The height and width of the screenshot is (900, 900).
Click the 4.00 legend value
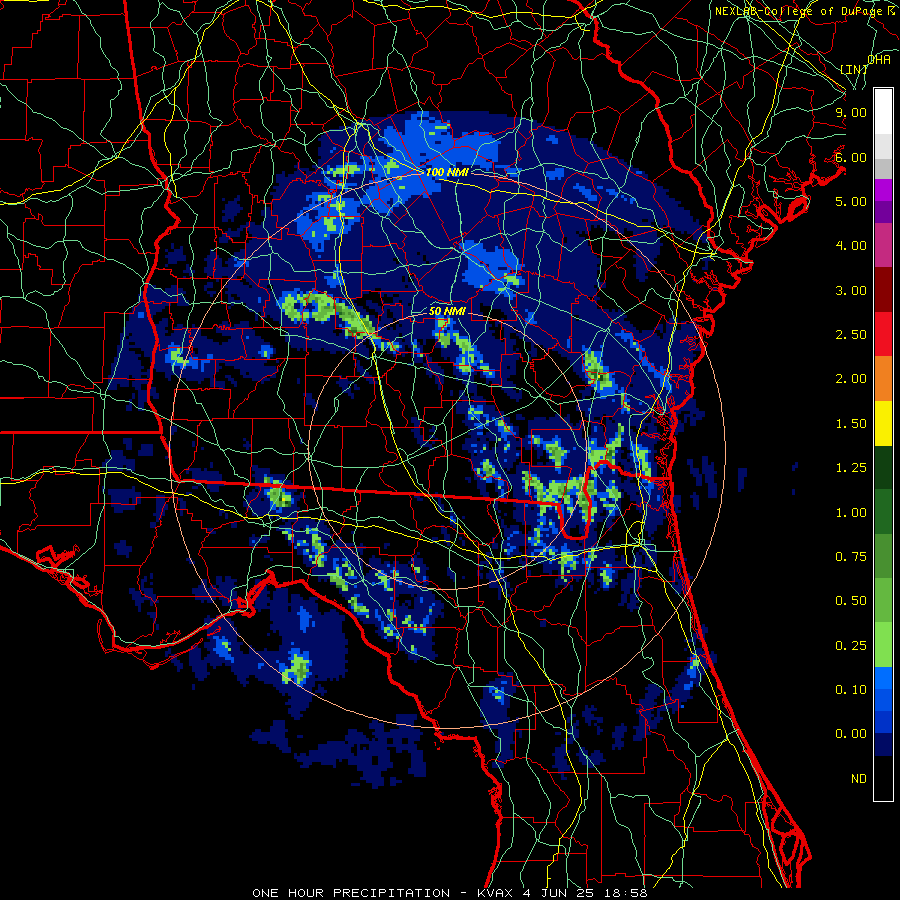click(x=851, y=246)
